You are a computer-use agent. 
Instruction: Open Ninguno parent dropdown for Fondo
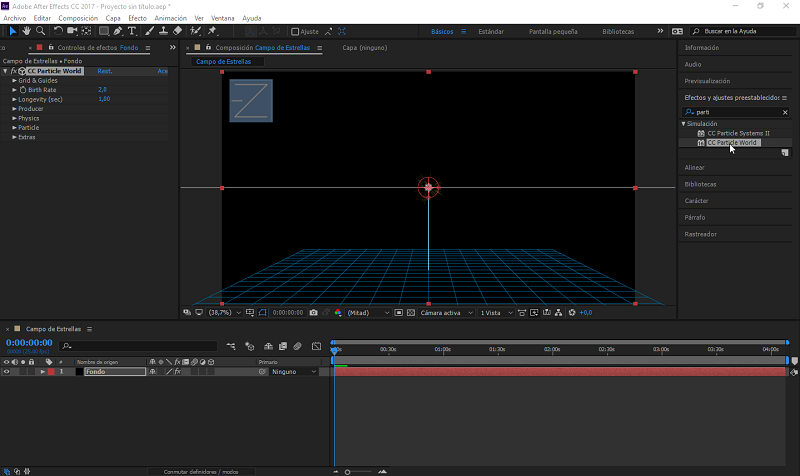(293, 372)
